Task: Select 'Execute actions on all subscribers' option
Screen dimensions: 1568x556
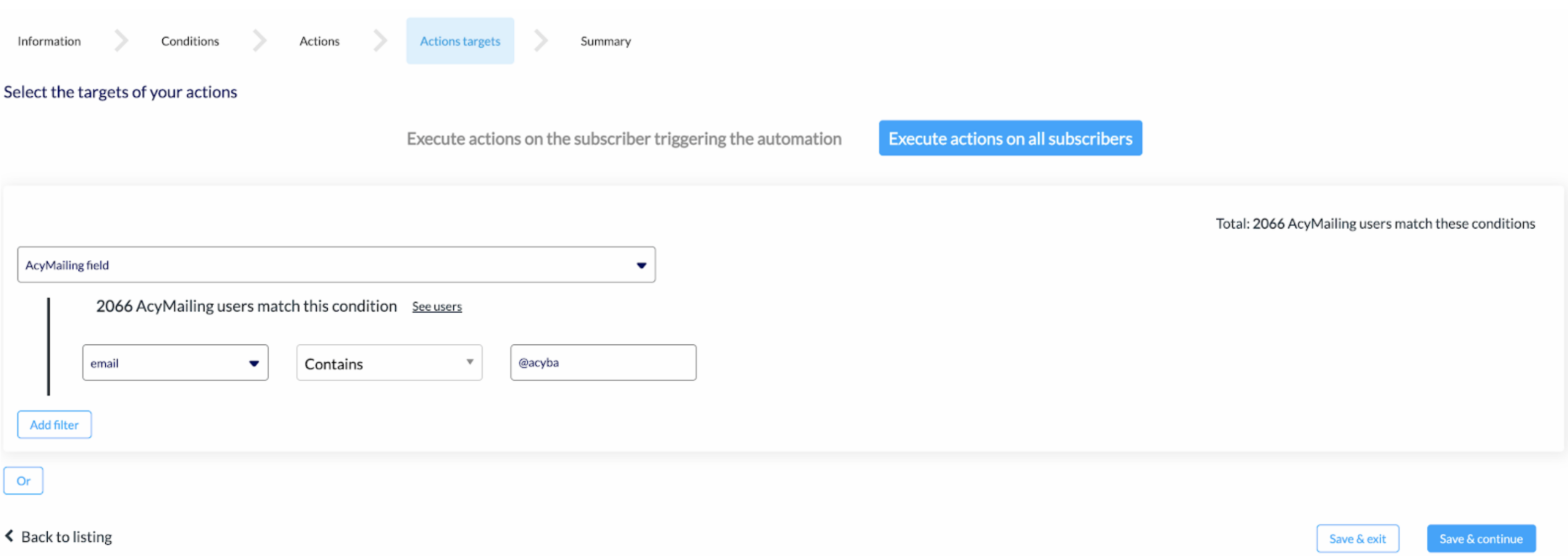Action: pyautogui.click(x=1010, y=139)
